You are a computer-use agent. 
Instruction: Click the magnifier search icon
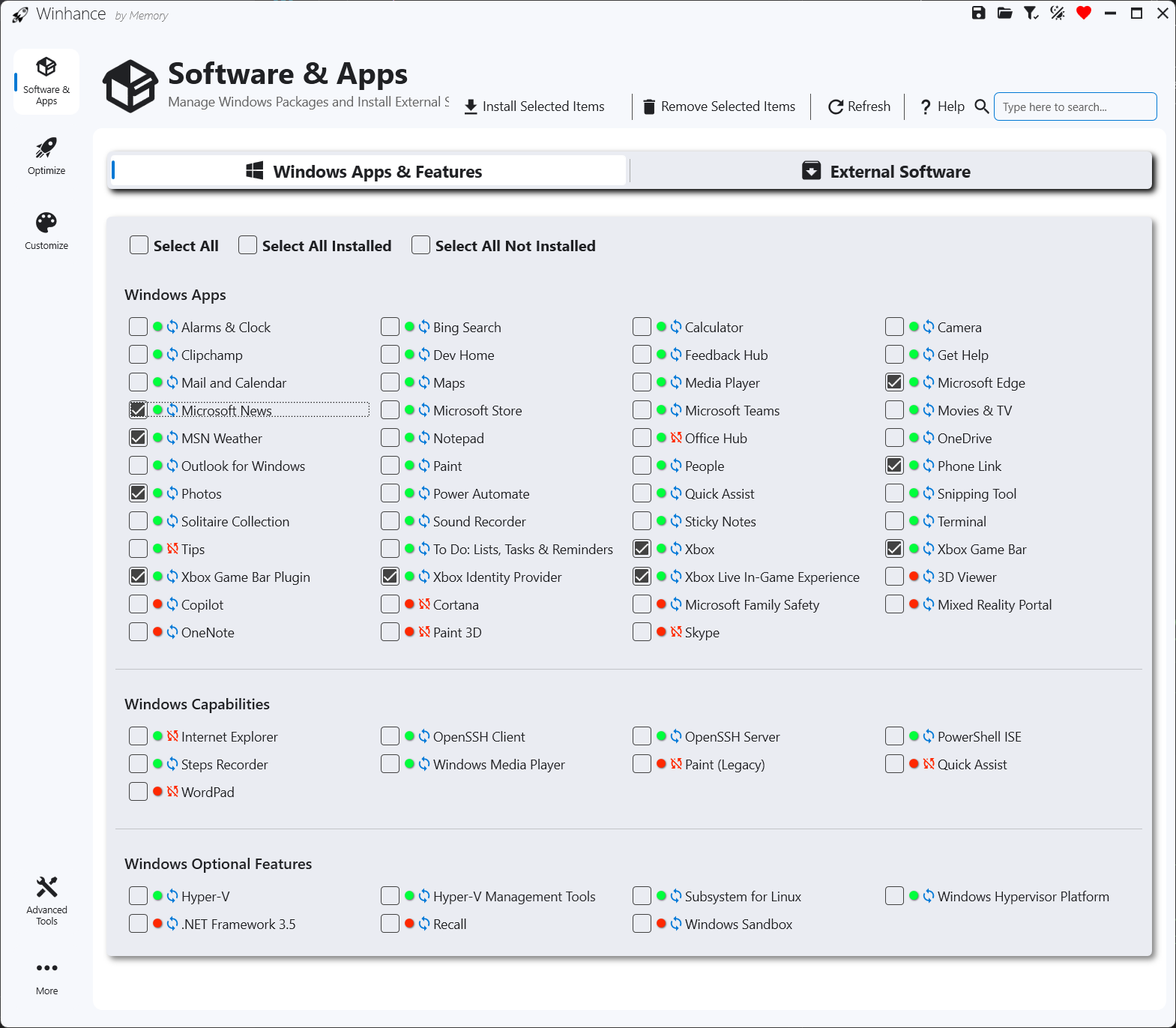981,106
